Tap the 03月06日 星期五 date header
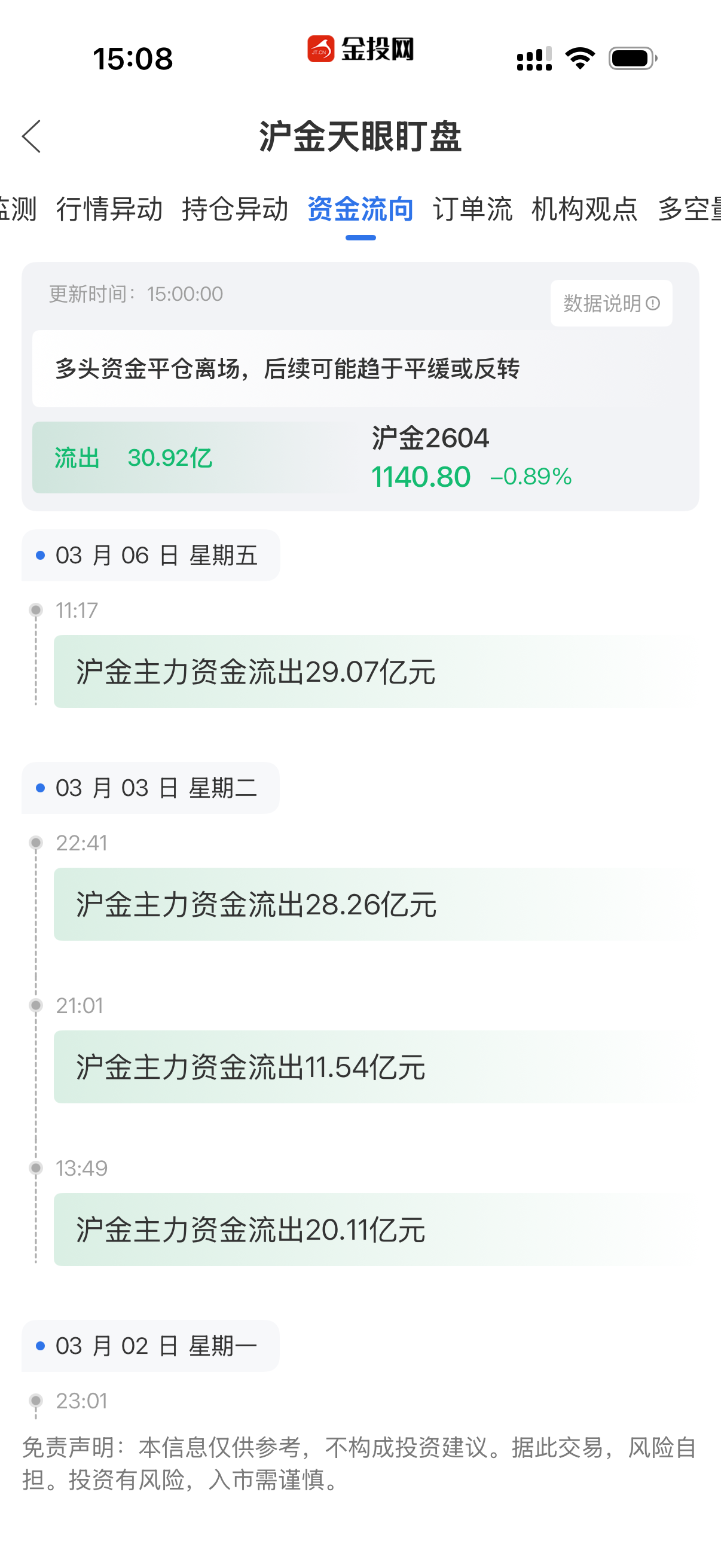 click(151, 555)
